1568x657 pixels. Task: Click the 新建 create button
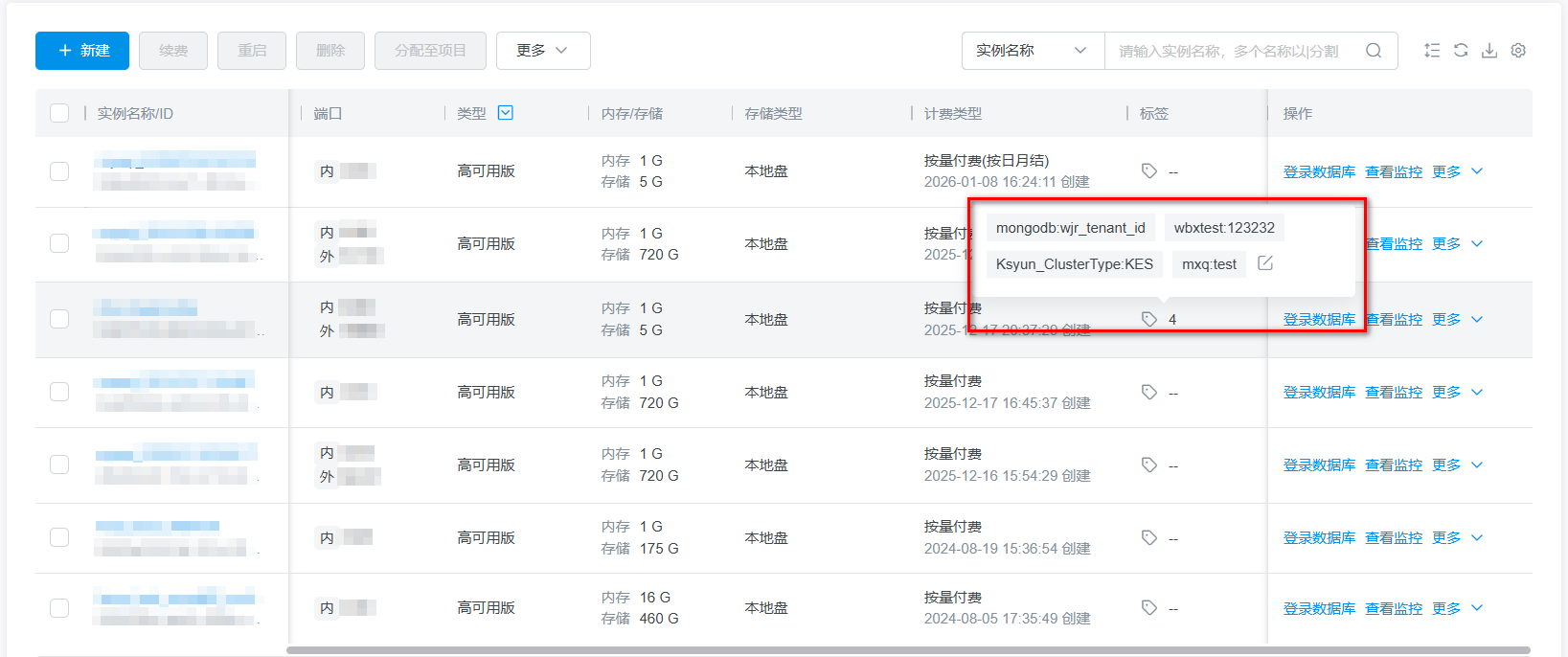82,51
